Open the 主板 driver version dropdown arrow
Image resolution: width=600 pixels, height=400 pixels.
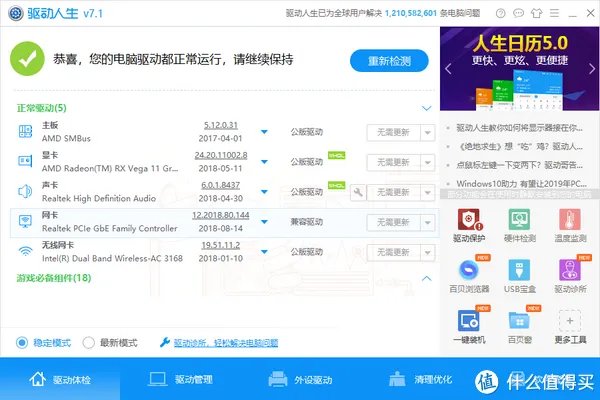pos(264,132)
